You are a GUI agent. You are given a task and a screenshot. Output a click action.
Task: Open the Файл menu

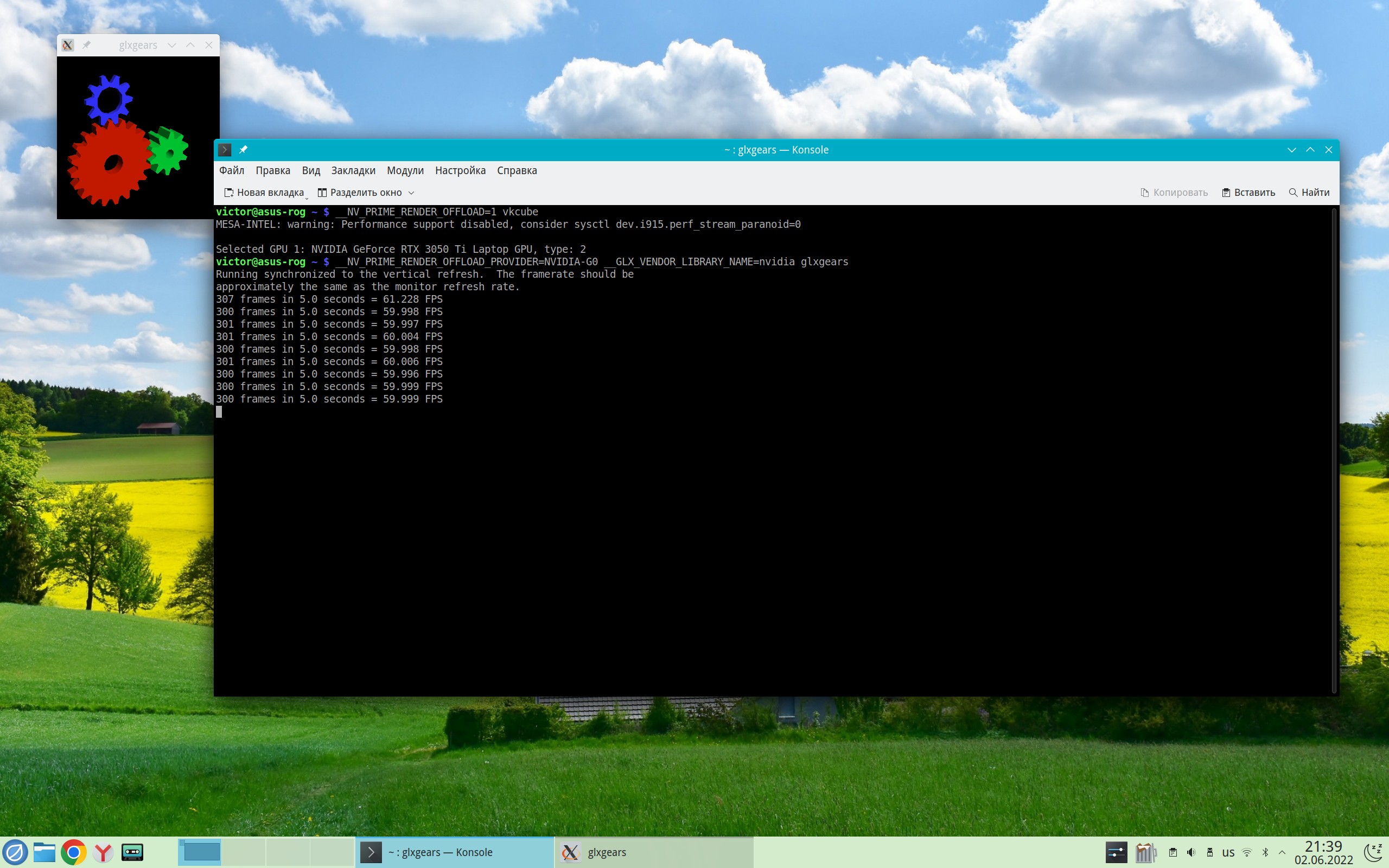pos(231,170)
